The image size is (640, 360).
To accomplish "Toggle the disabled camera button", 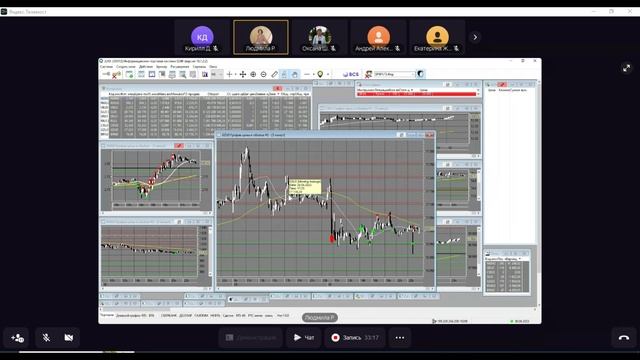I will [x=69, y=338].
